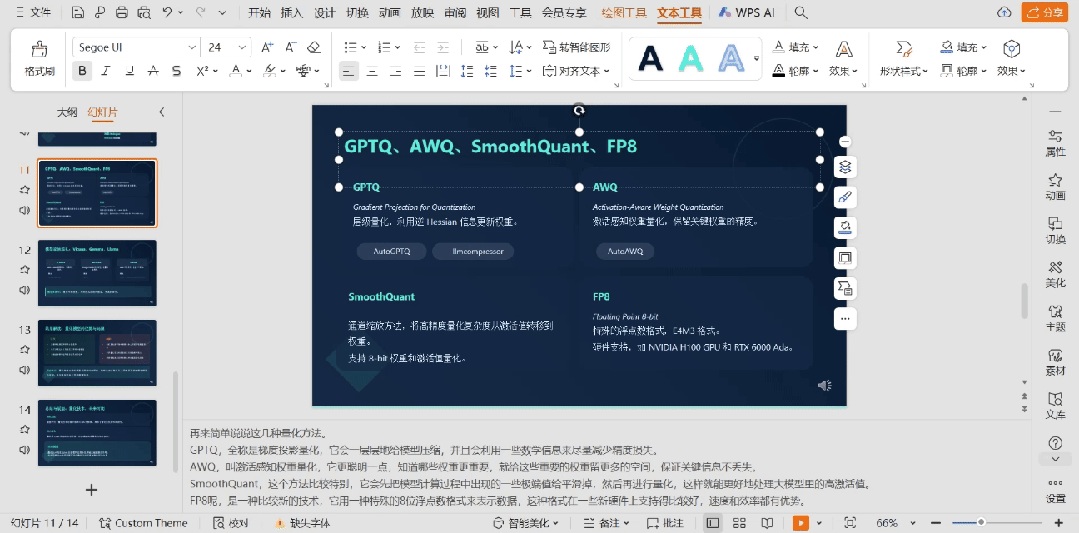Viewport: 1079px width, 533px height.
Task: Click the audio speaker icon on slide
Action: (825, 386)
